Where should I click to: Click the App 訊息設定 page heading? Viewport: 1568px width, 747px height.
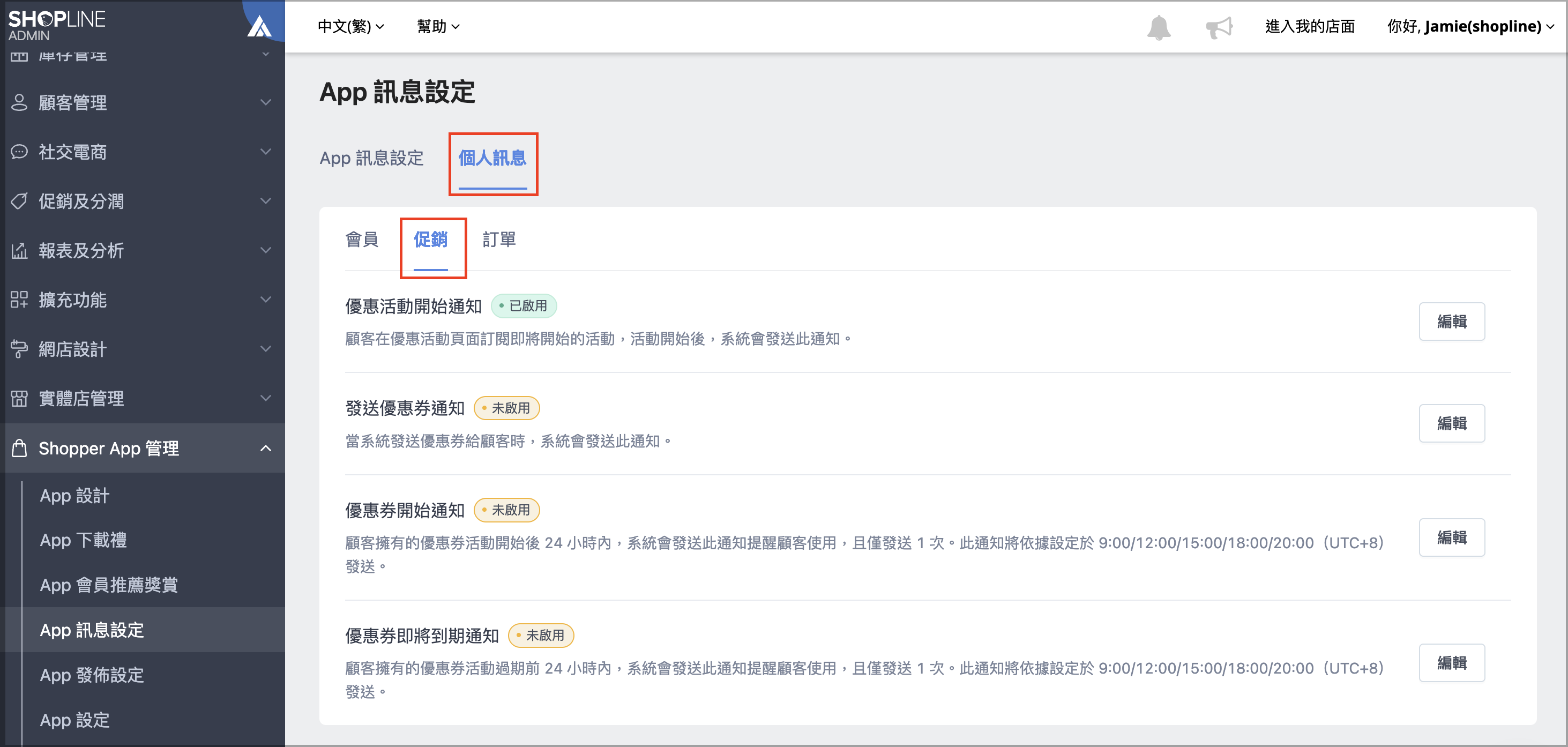pyautogui.click(x=397, y=92)
